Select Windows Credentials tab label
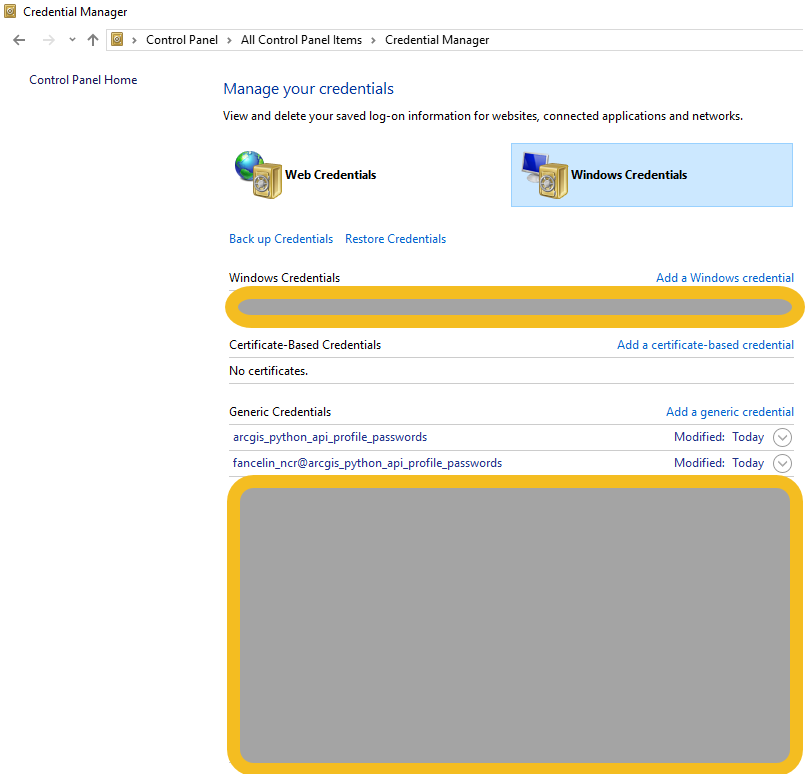 click(x=629, y=175)
